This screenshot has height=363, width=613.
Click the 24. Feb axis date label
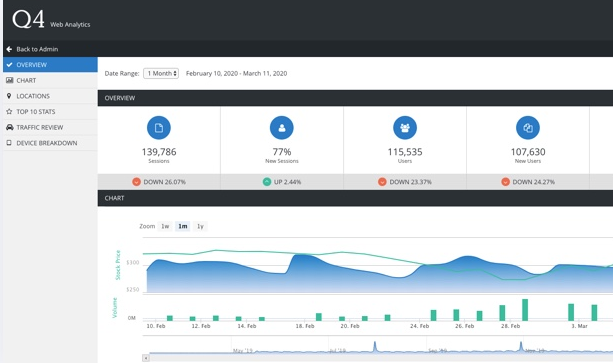pyautogui.click(x=419, y=326)
